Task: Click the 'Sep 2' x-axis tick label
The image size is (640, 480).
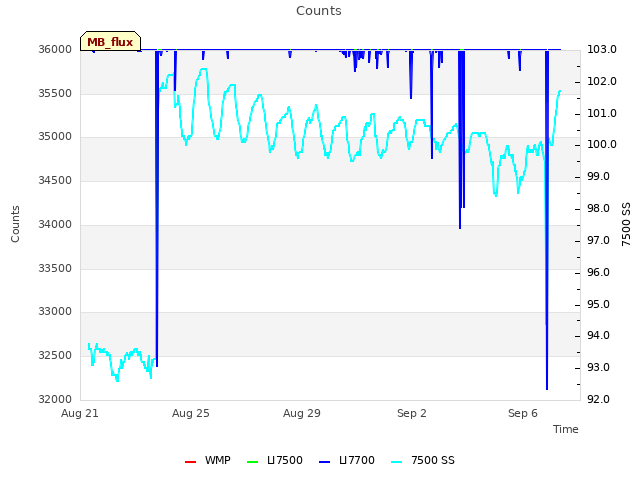Action: 412,413
